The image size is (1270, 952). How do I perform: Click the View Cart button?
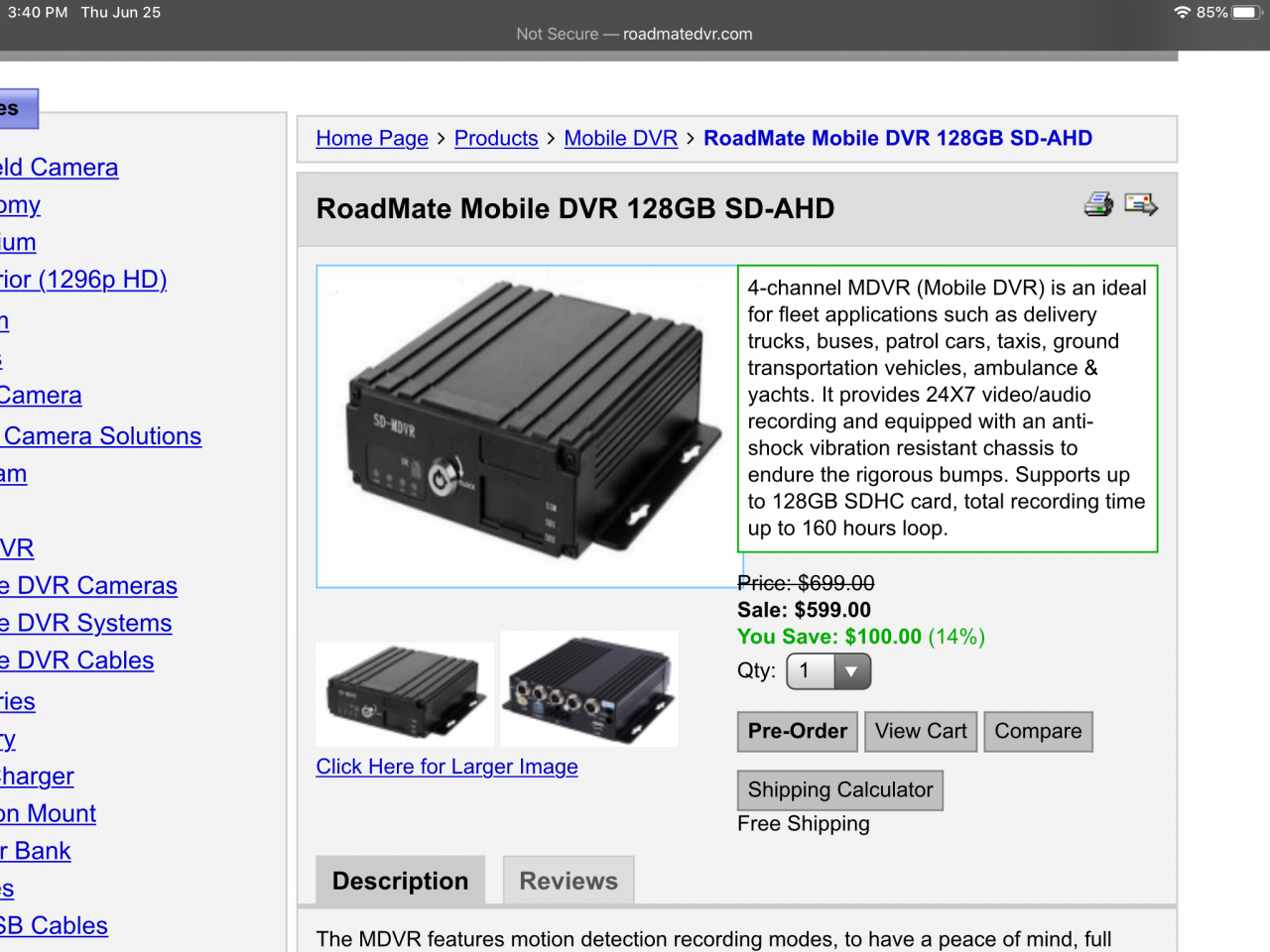tap(921, 732)
